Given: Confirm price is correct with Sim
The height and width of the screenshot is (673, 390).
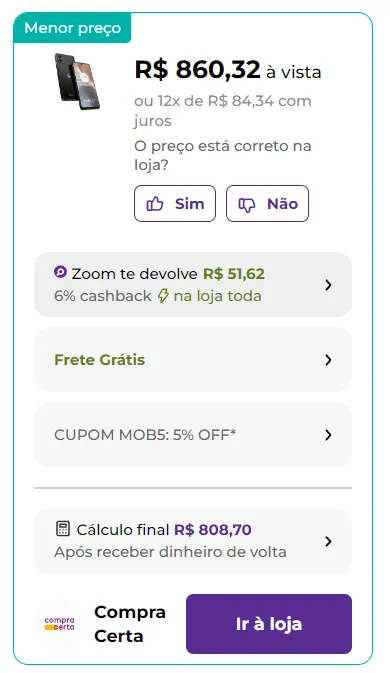Looking at the screenshot, I should [x=175, y=203].
